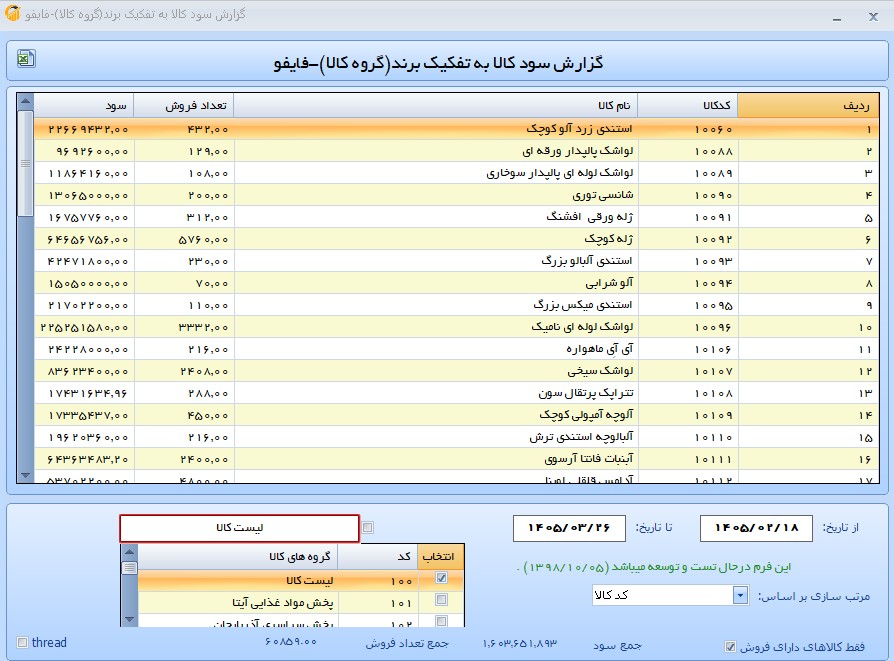Viewport: 894px width, 661px height.
Task: Toggle the thread checkbox
Action: point(22,643)
